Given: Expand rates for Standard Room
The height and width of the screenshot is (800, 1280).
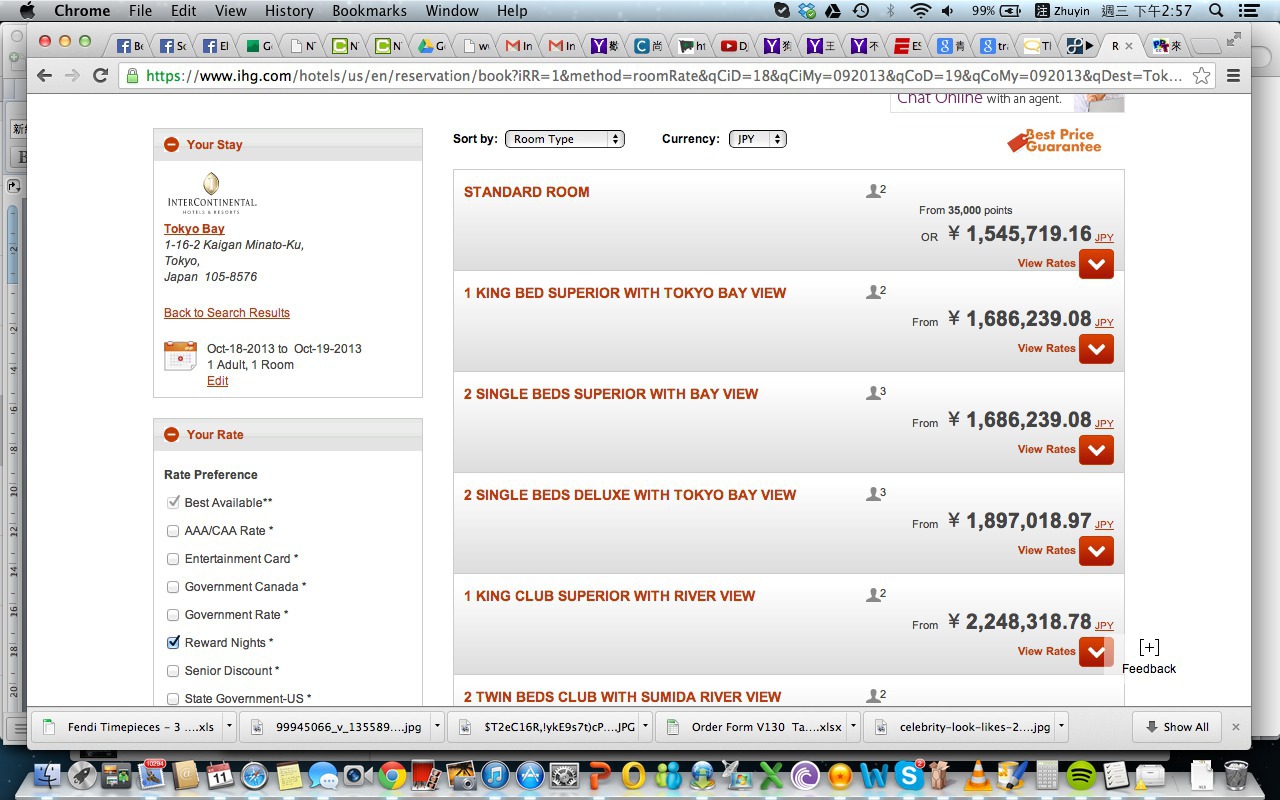Looking at the screenshot, I should (1096, 264).
